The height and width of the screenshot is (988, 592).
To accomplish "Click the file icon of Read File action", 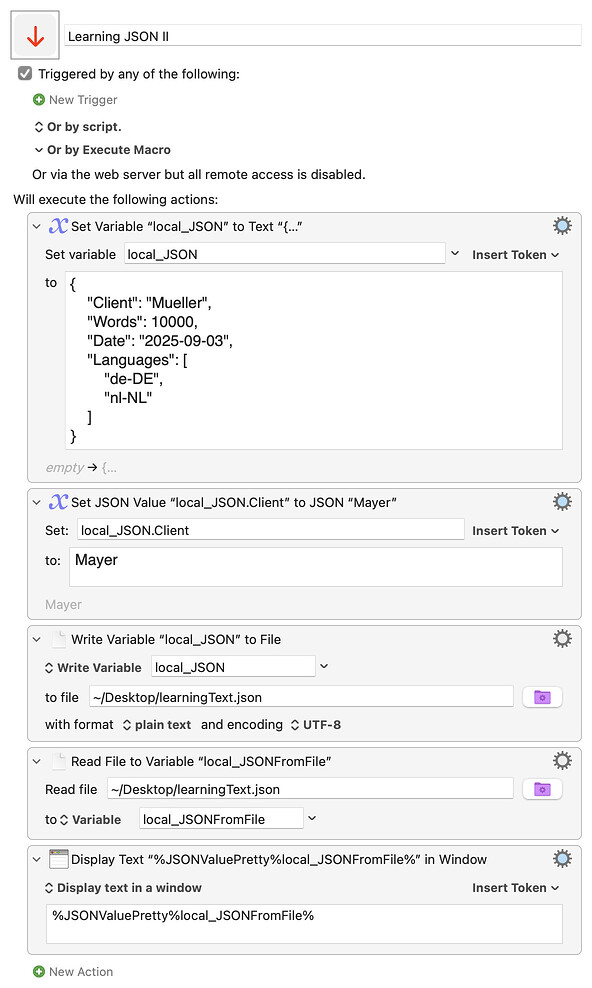I will tap(59, 761).
